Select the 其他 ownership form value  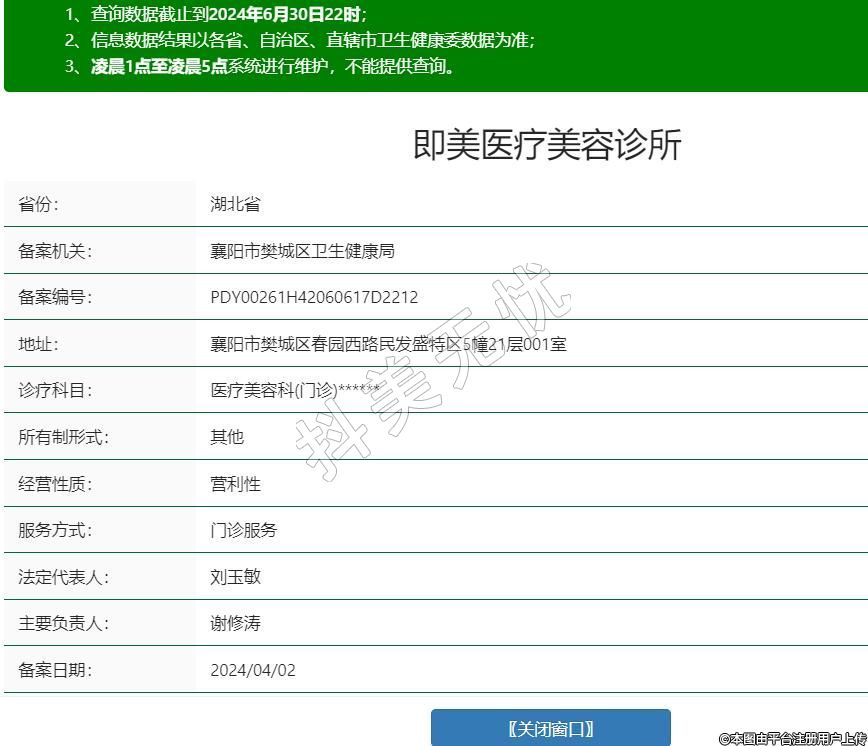pos(227,437)
